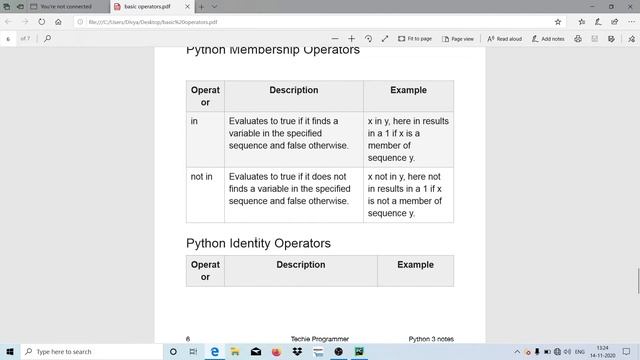Click the ENG language indicator
This screenshot has height=360, width=640.
(x=580, y=351)
